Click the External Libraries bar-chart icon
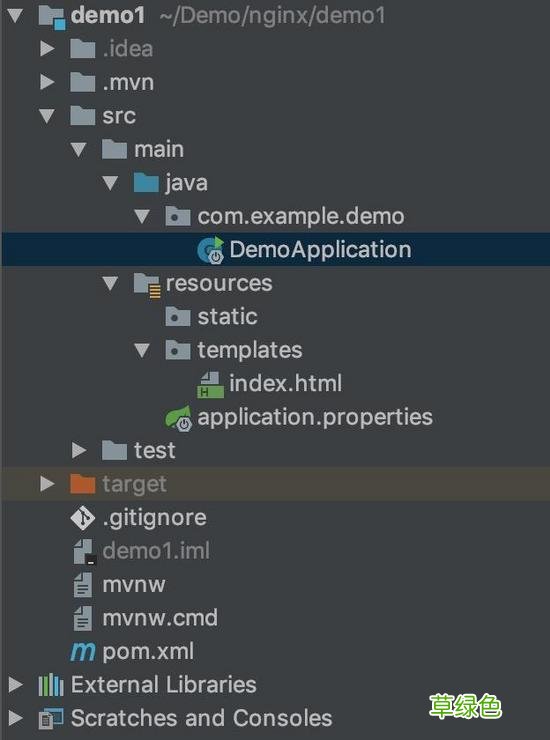Screen dimensions: 550x740 pyautogui.click(x=51, y=685)
